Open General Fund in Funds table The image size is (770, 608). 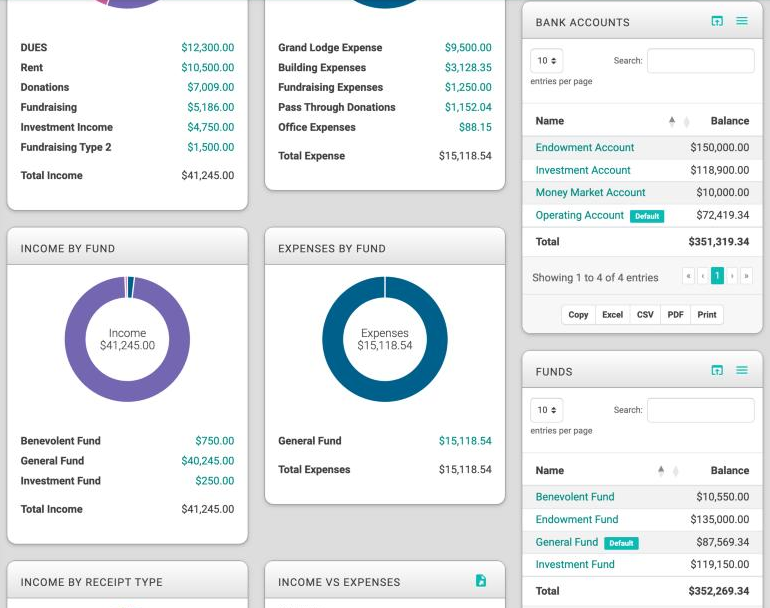point(567,542)
